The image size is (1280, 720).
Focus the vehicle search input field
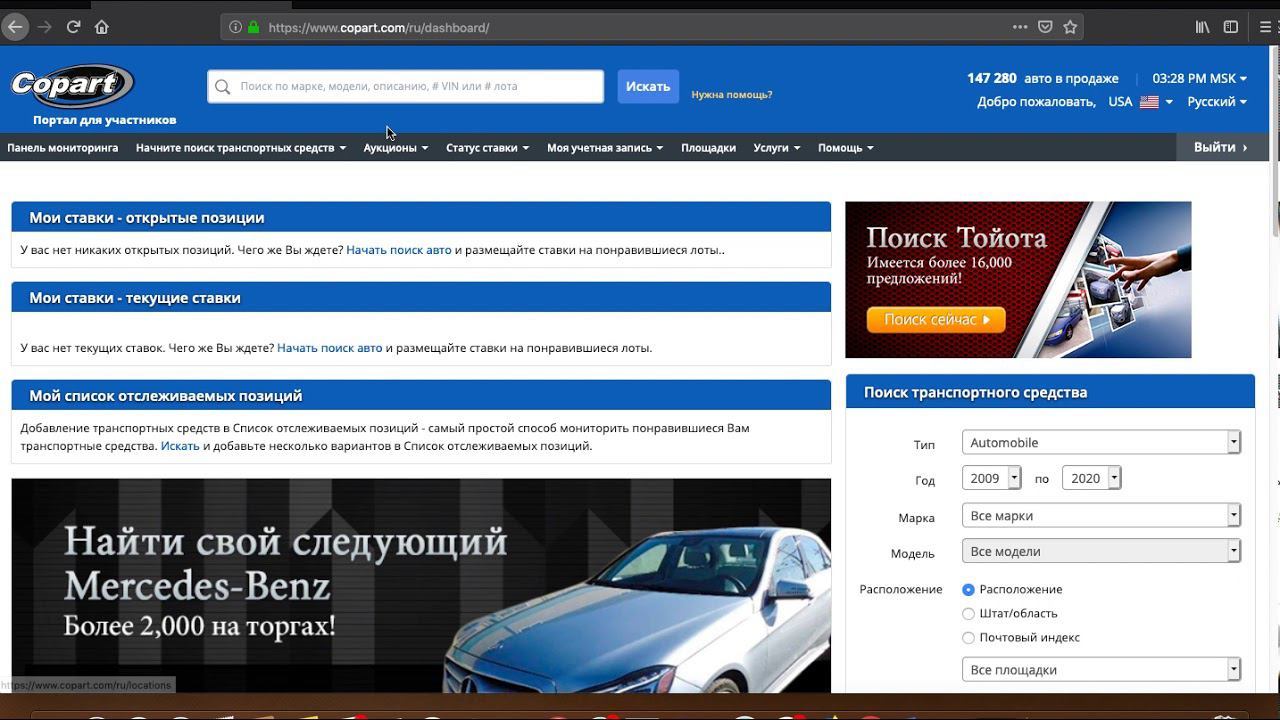pos(406,86)
